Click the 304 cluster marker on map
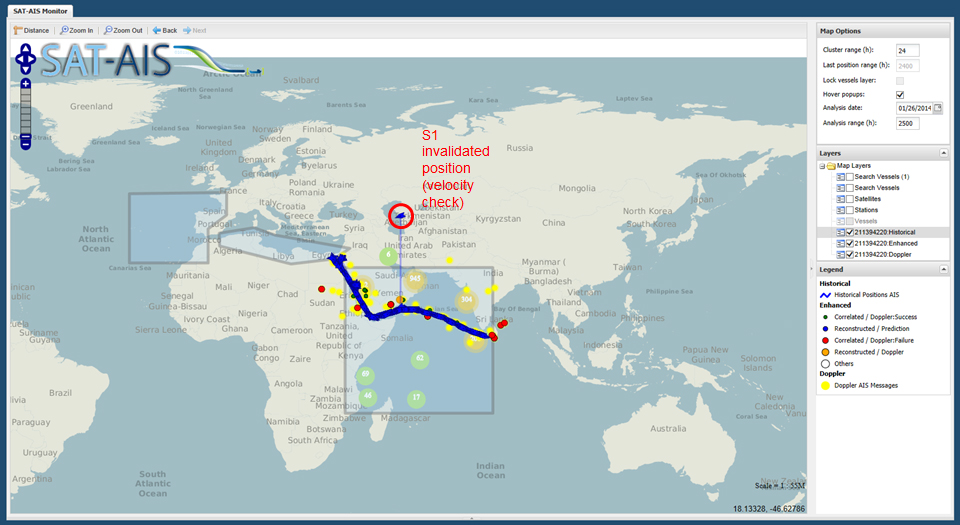 (467, 300)
